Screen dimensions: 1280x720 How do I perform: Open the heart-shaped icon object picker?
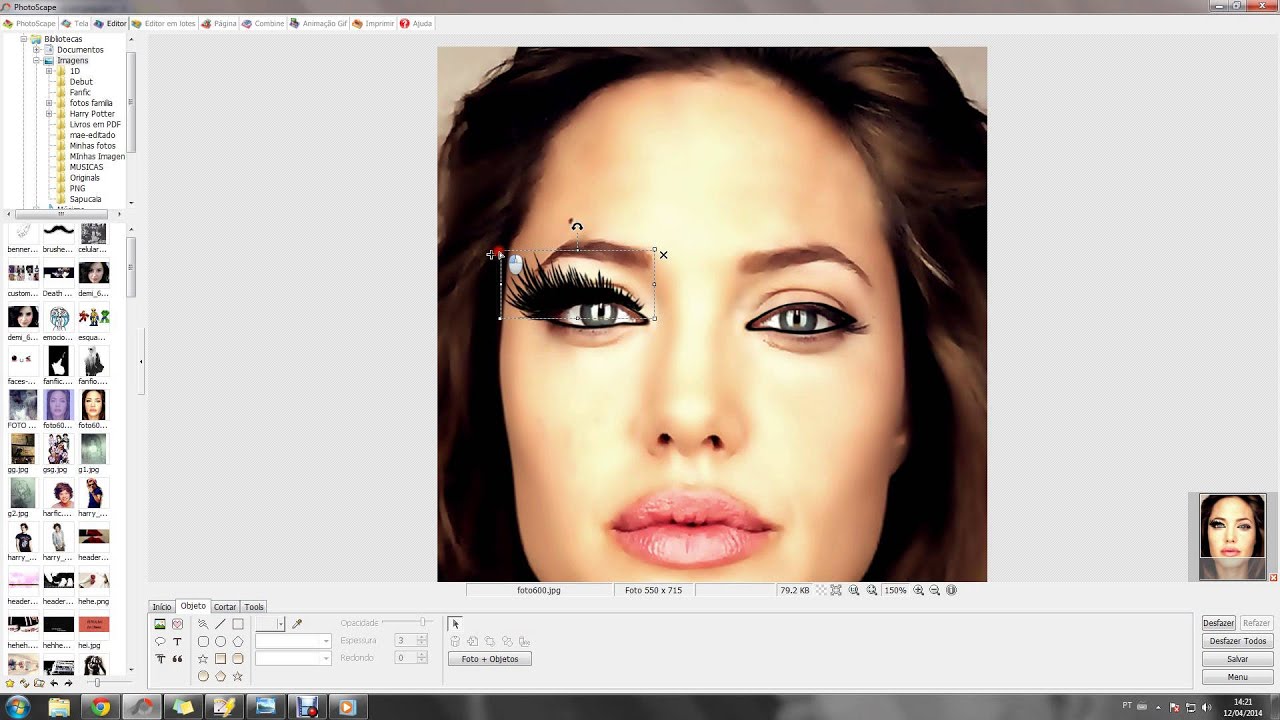click(x=177, y=624)
